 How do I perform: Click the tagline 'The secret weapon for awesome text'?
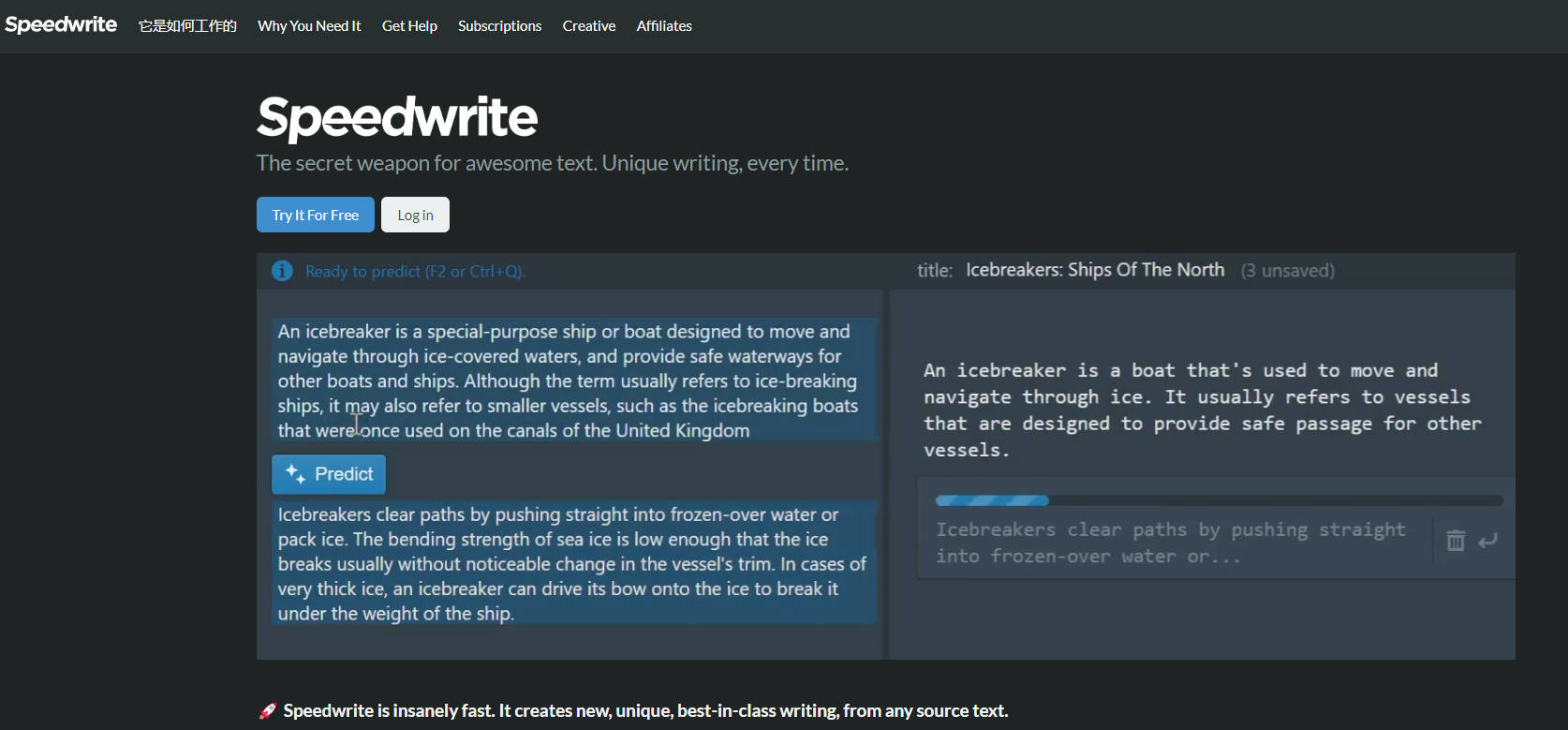[x=553, y=163]
